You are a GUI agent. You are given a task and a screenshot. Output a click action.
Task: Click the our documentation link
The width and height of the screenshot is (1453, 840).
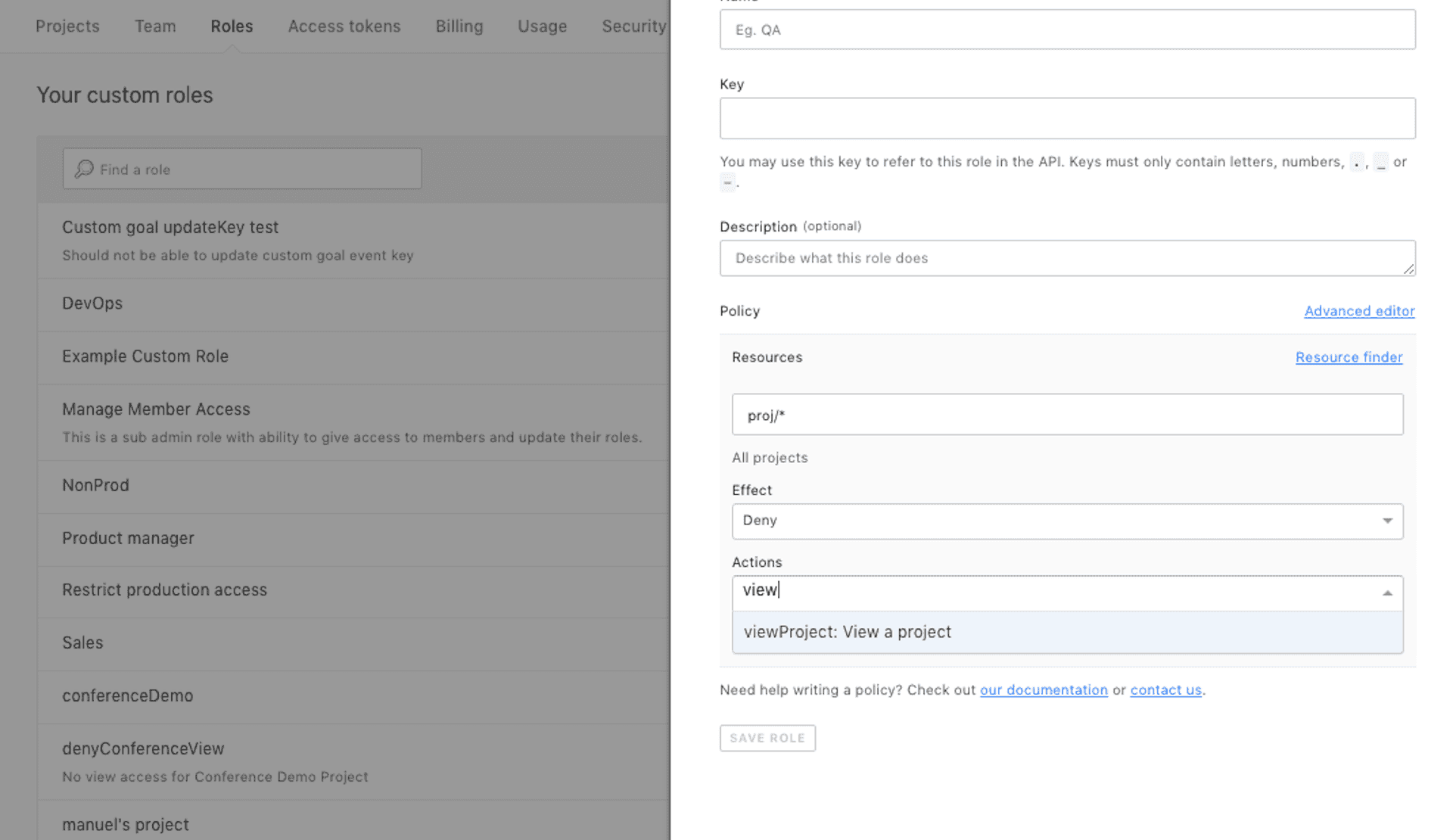(1044, 689)
